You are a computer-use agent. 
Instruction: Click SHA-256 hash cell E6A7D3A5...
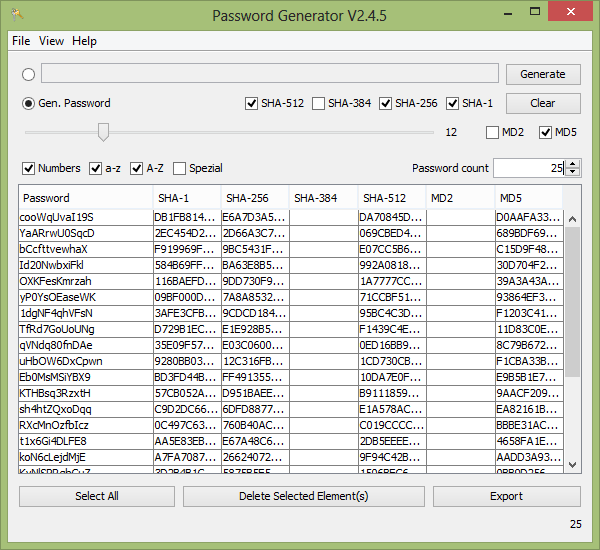point(255,217)
